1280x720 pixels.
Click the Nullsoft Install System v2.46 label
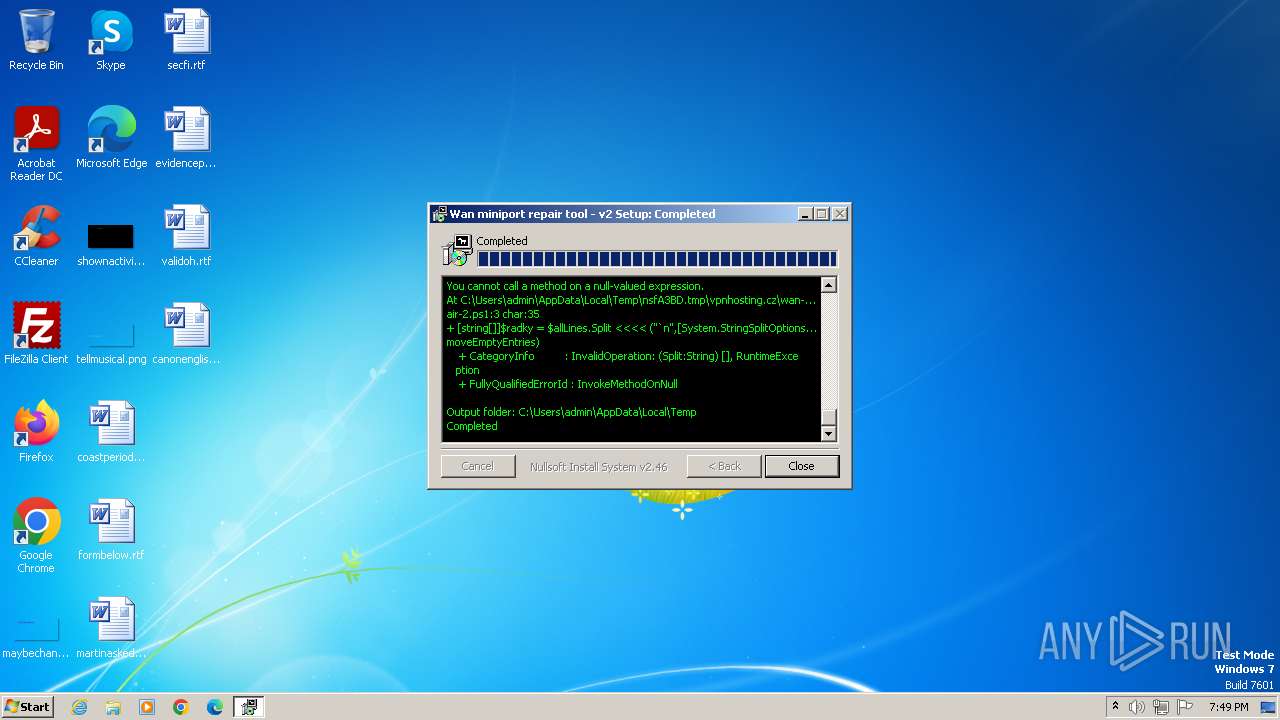pyautogui.click(x=598, y=467)
